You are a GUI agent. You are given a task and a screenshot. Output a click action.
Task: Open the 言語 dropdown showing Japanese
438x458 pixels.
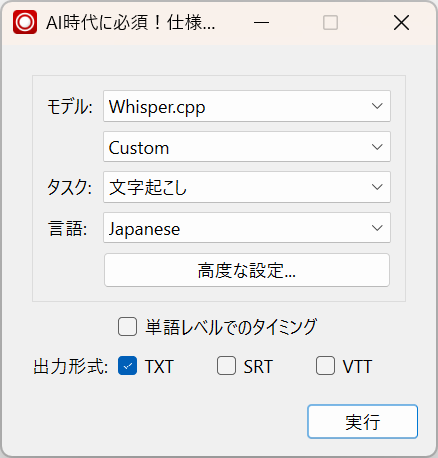coord(247,228)
